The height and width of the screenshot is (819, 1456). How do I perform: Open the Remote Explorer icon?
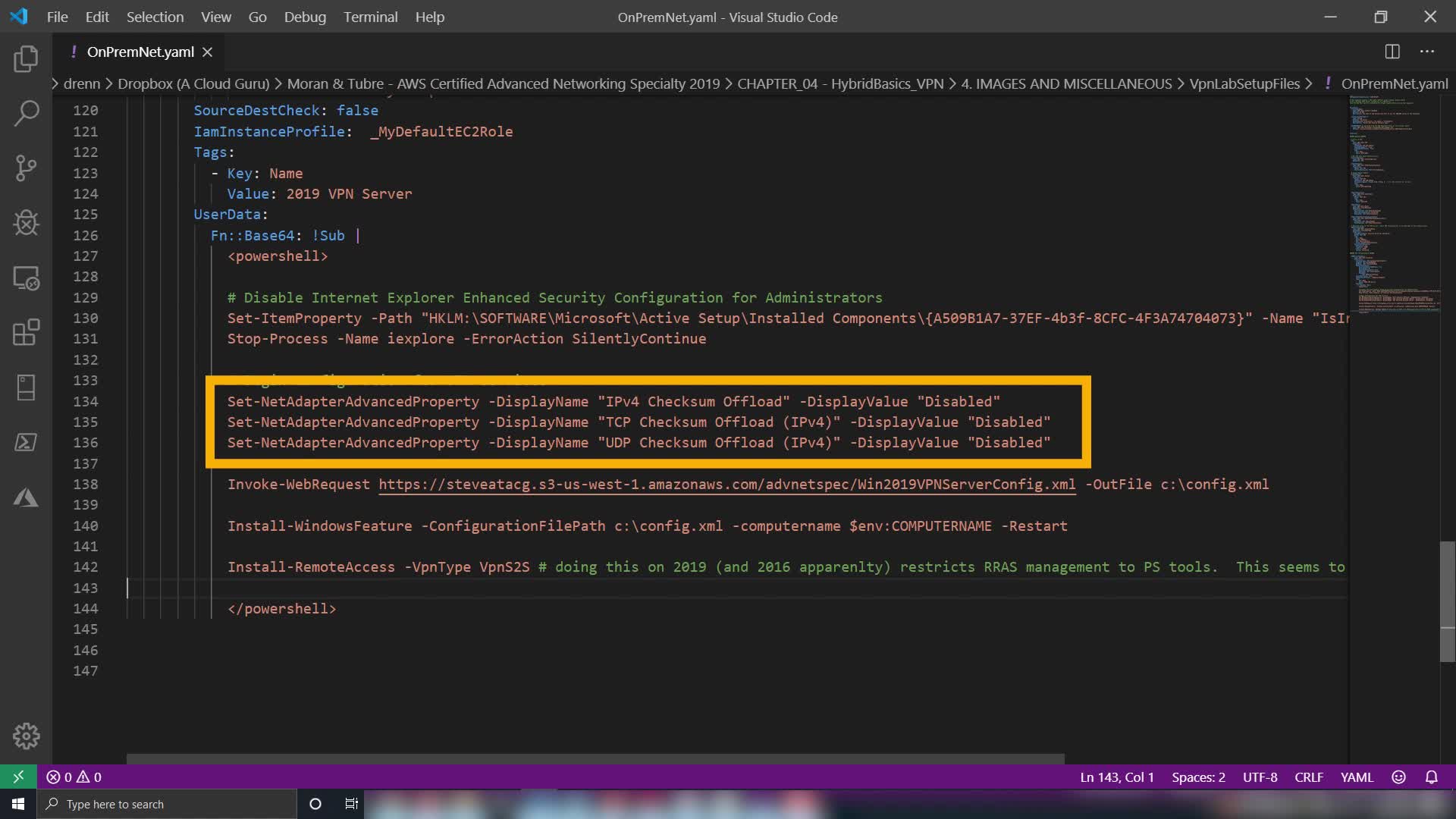(26, 278)
